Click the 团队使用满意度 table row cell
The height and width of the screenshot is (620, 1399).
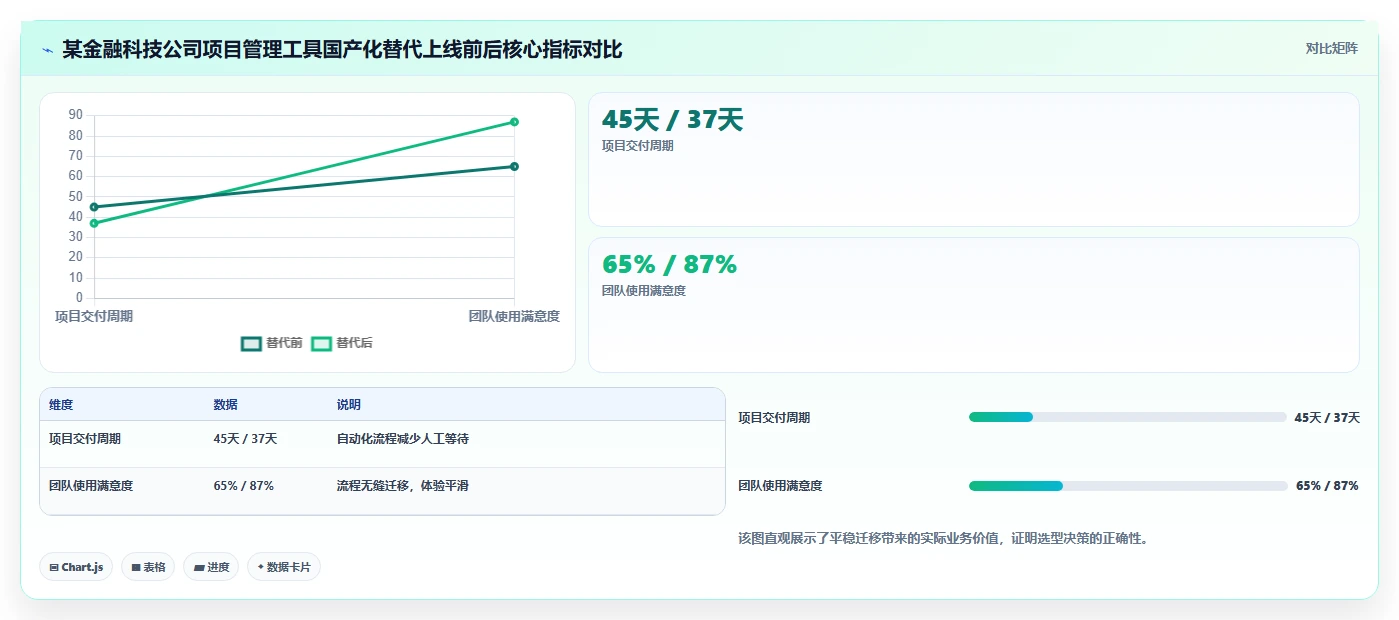click(x=91, y=486)
